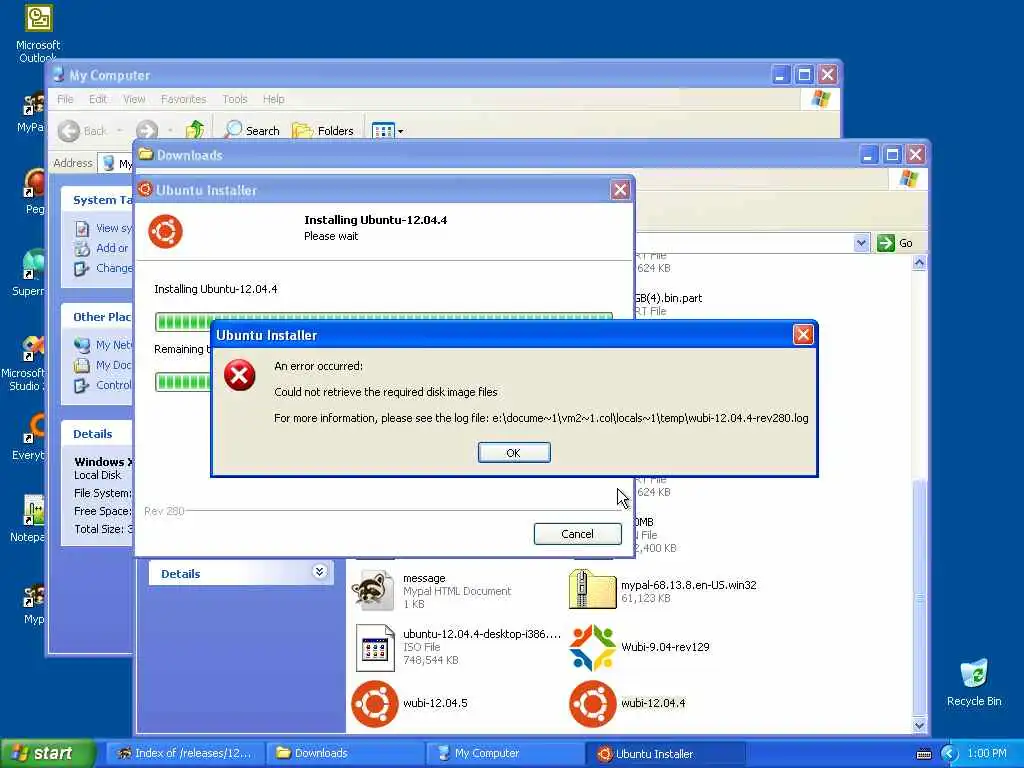Click the lower remaining-time progress bar
Screen dimensions: 1024x768
pos(184,381)
